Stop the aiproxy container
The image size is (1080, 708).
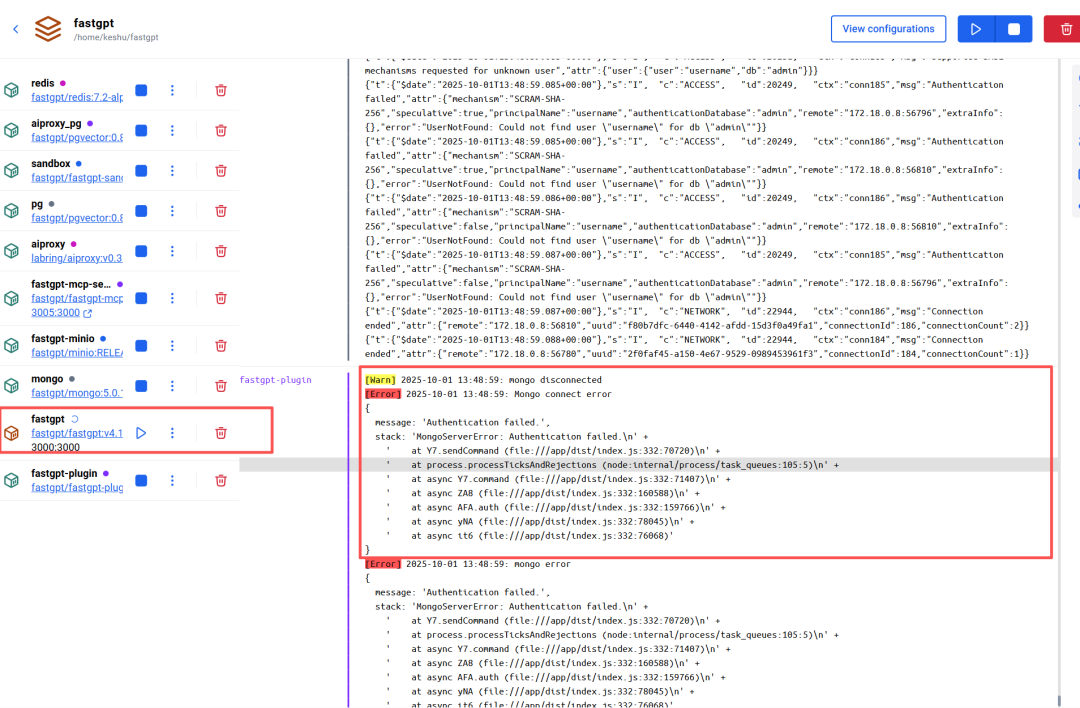[x=141, y=251]
